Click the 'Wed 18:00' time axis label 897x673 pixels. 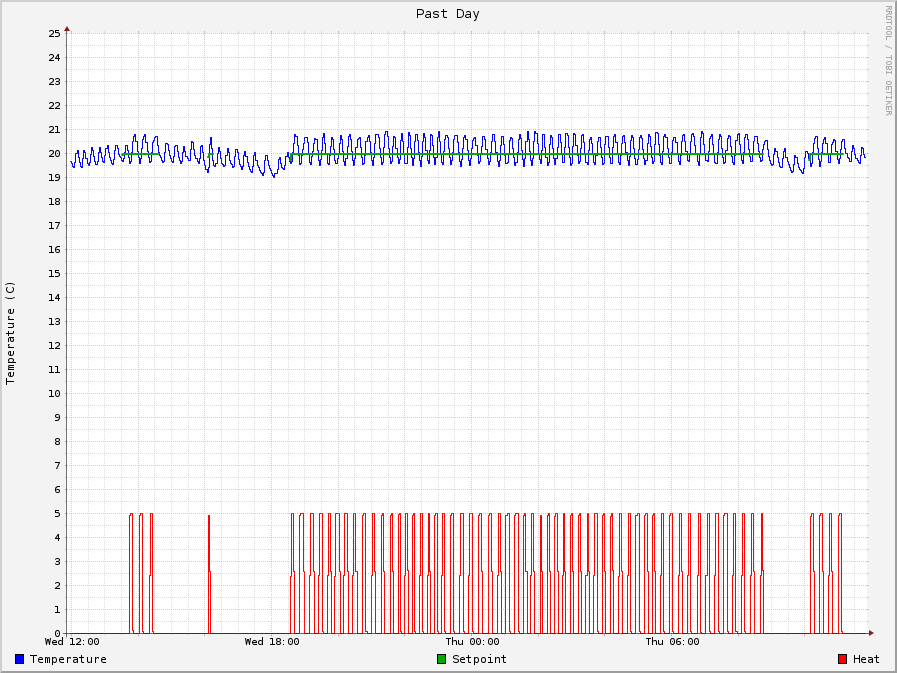272,642
